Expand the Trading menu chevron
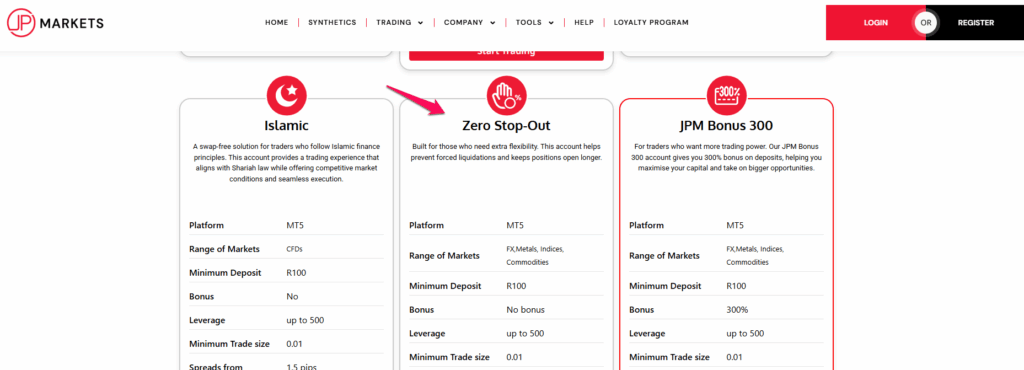Screen dimensions: 1024x370 click(421, 23)
